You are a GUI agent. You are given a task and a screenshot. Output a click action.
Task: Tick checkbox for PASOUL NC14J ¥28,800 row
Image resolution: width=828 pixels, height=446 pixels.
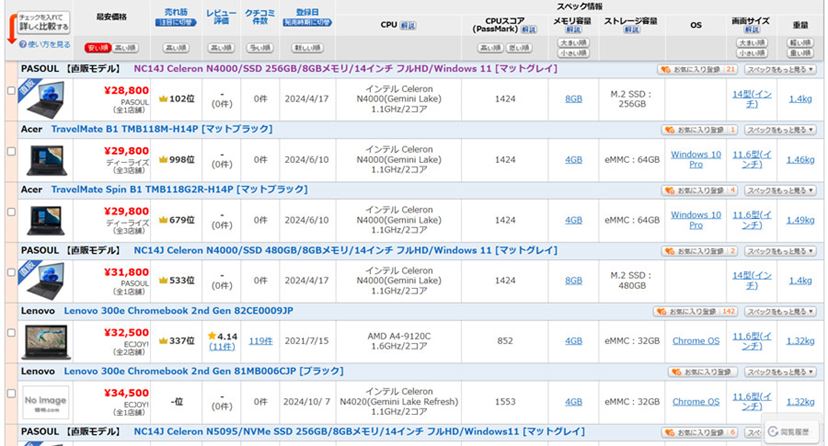(11, 91)
